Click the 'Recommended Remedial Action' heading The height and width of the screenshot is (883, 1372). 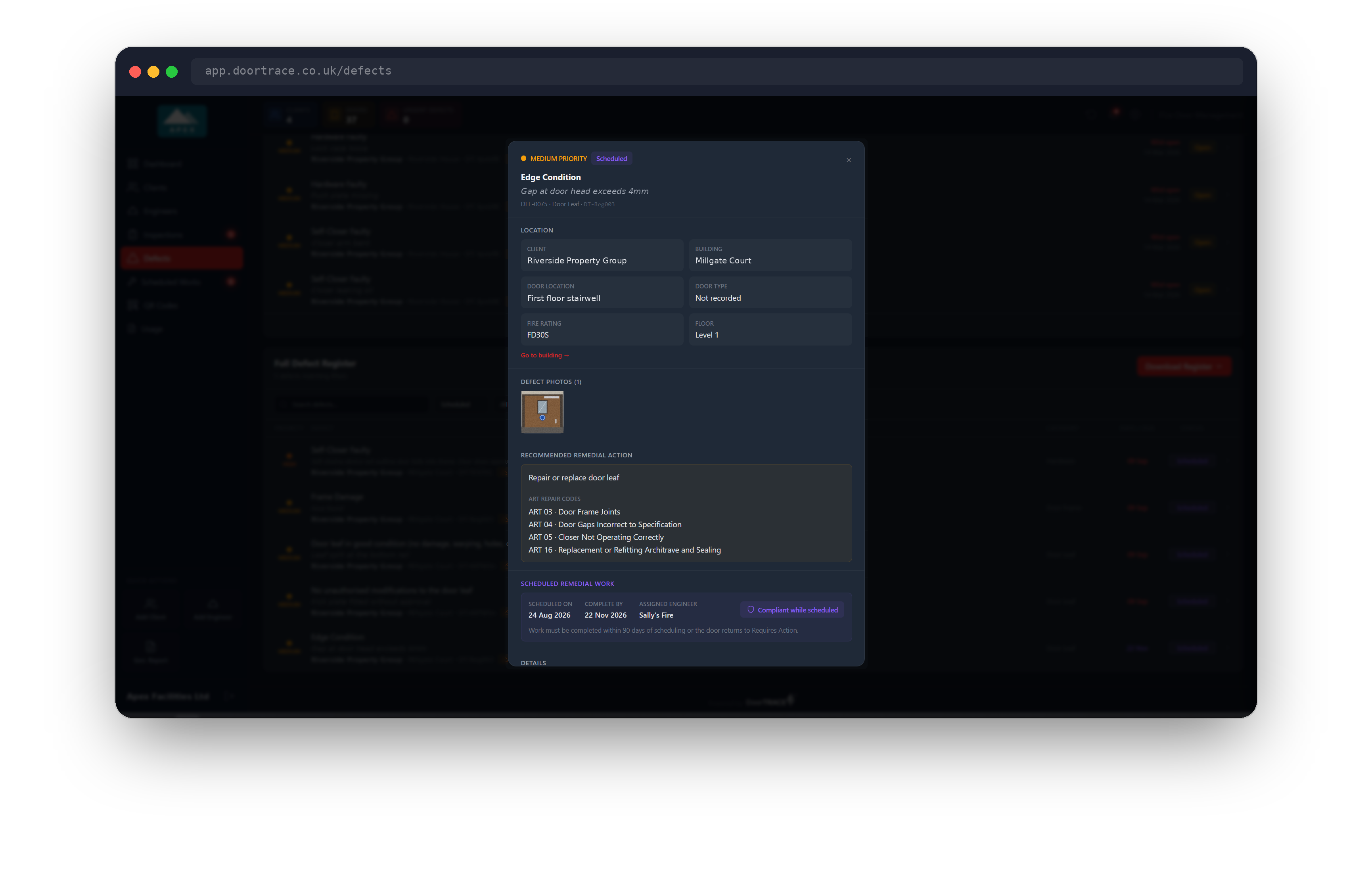[x=576, y=455]
